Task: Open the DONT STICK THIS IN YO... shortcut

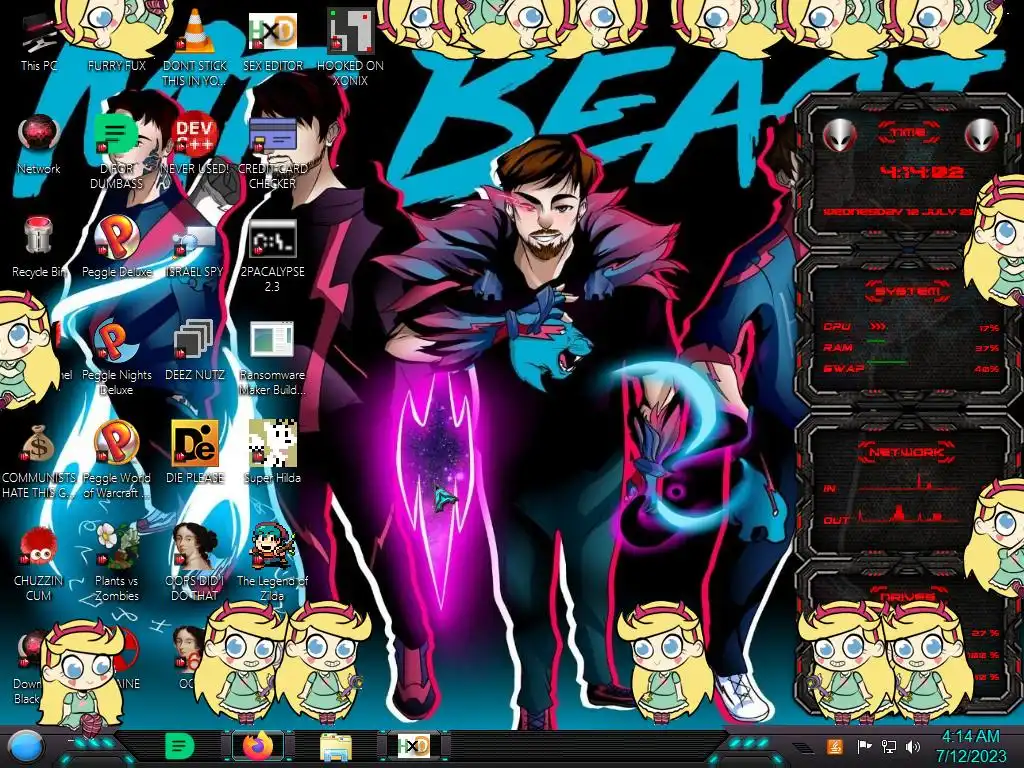Action: pyautogui.click(x=195, y=46)
